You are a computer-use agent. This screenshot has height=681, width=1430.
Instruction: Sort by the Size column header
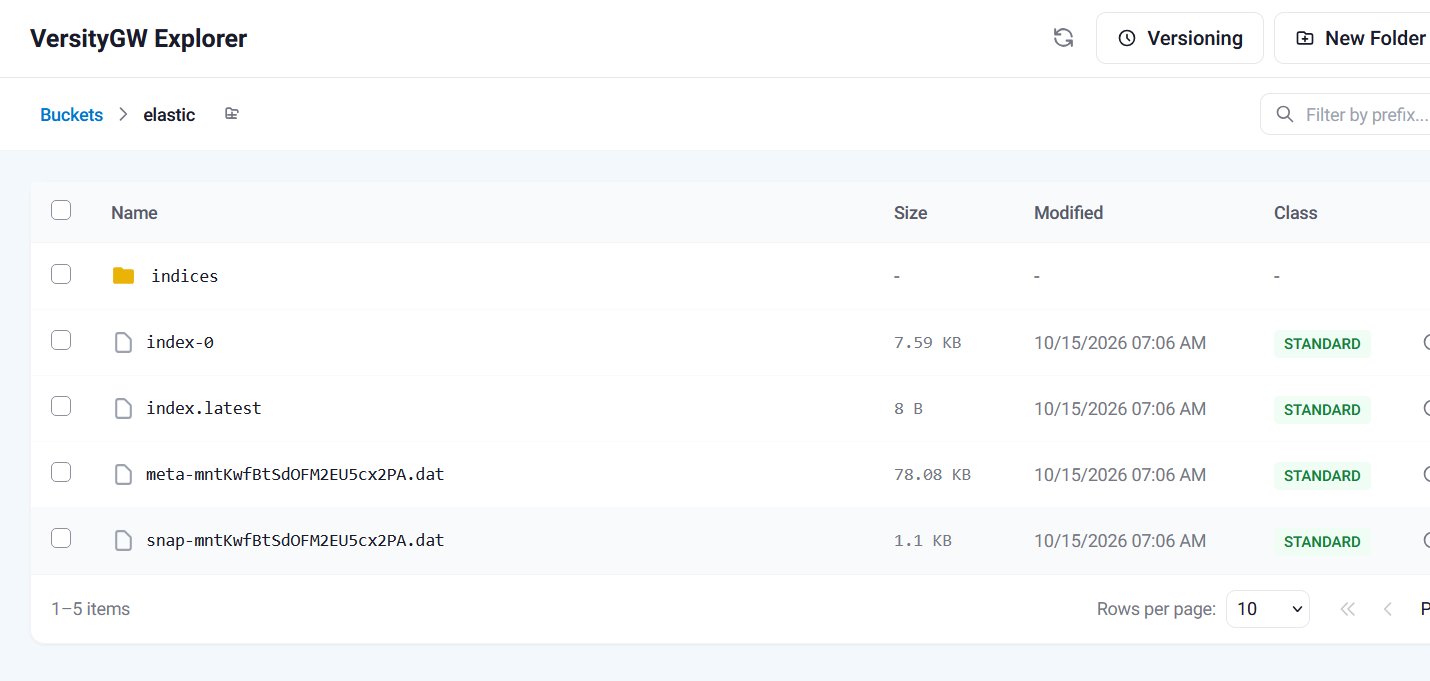(x=910, y=212)
